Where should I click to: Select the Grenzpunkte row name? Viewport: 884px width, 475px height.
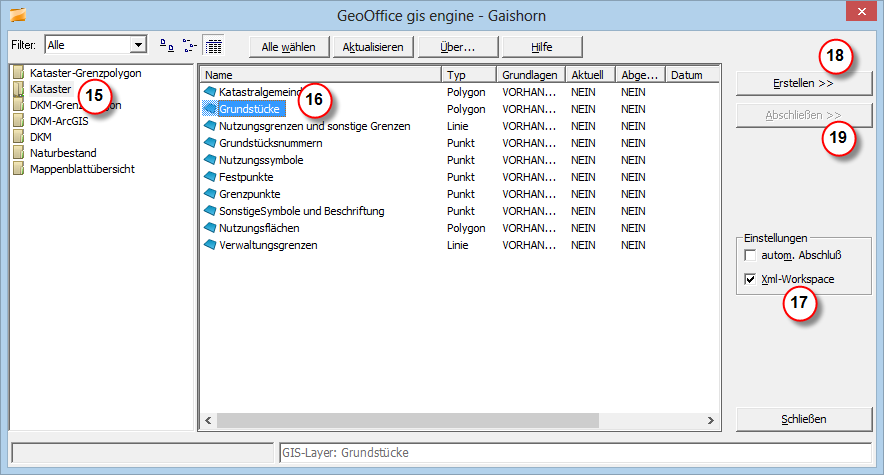click(x=250, y=194)
